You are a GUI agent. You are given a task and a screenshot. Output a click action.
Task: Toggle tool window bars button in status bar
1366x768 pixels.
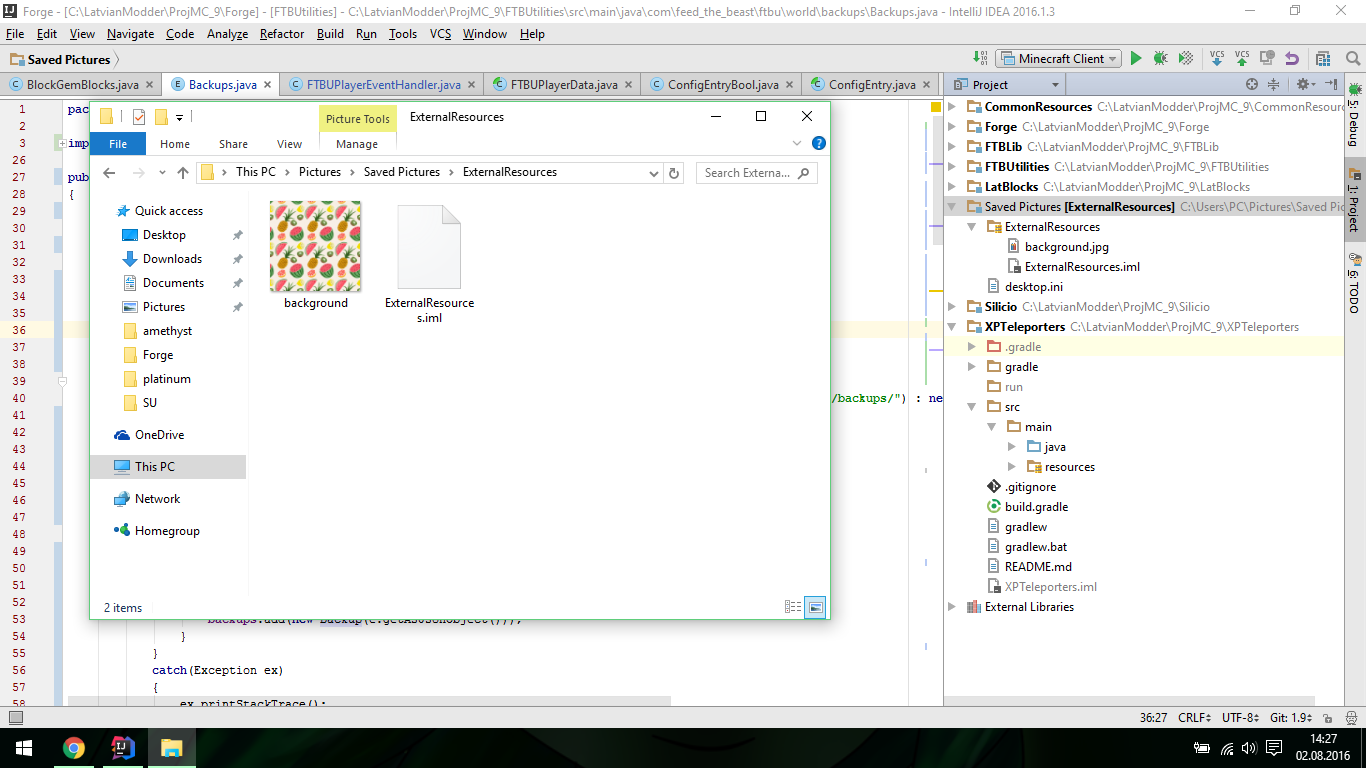pos(16,717)
